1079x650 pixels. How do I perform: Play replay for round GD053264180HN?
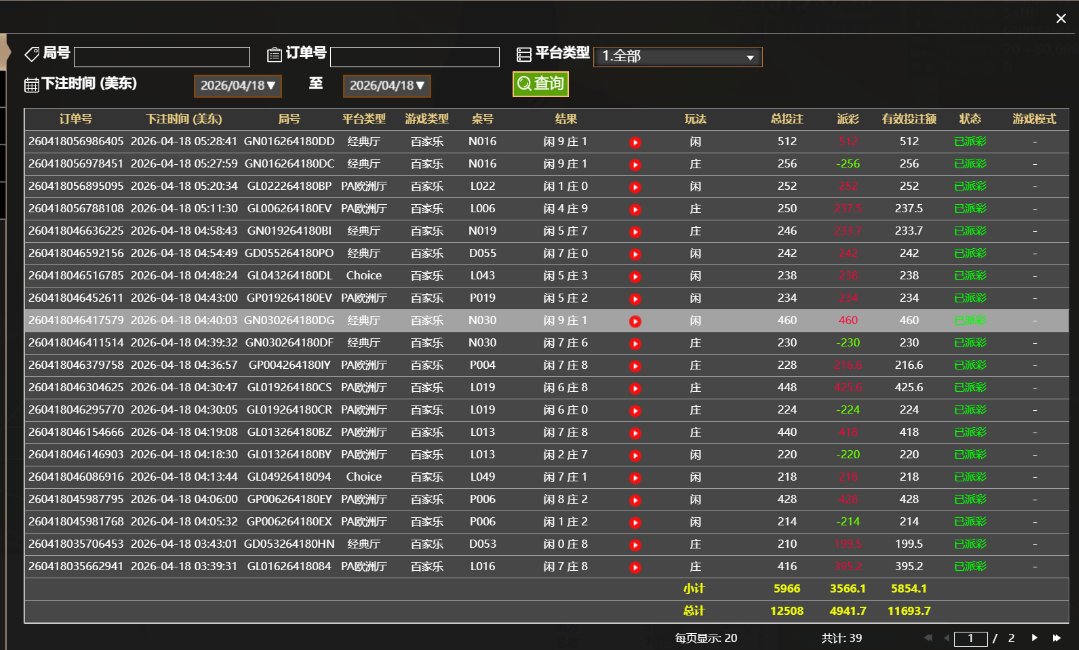coord(635,545)
